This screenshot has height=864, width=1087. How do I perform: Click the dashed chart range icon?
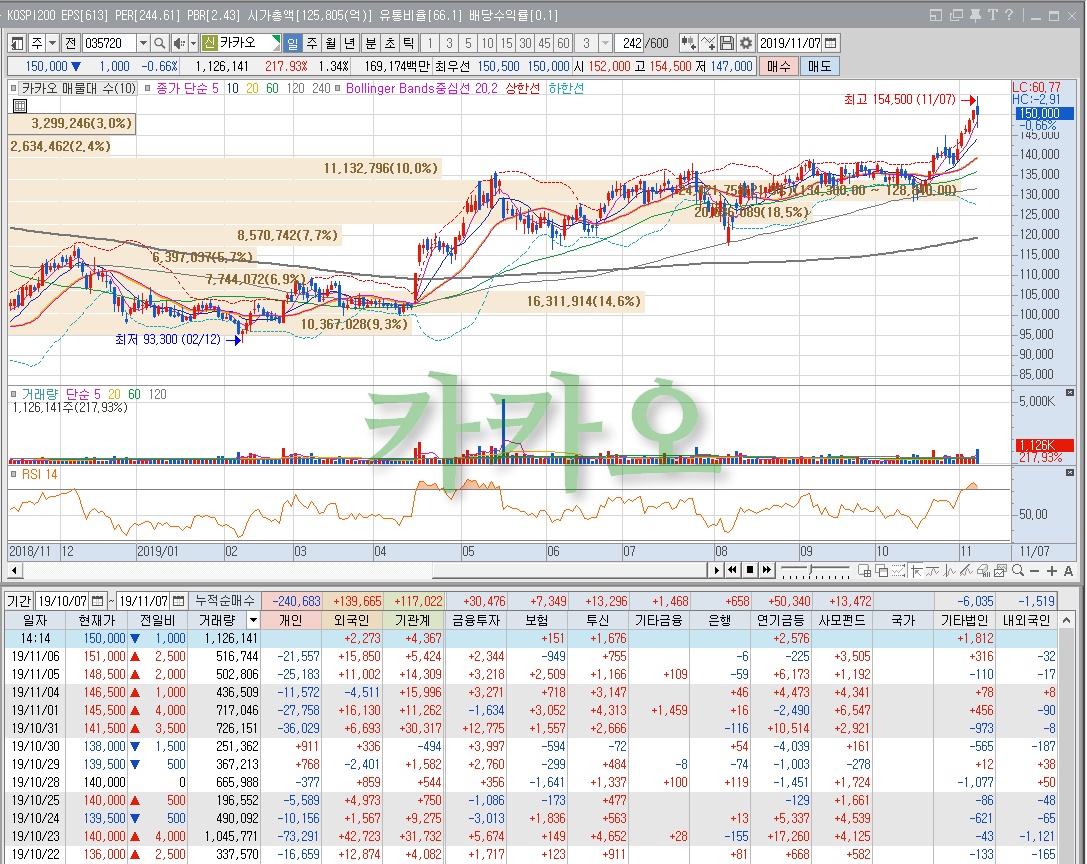(x=898, y=571)
